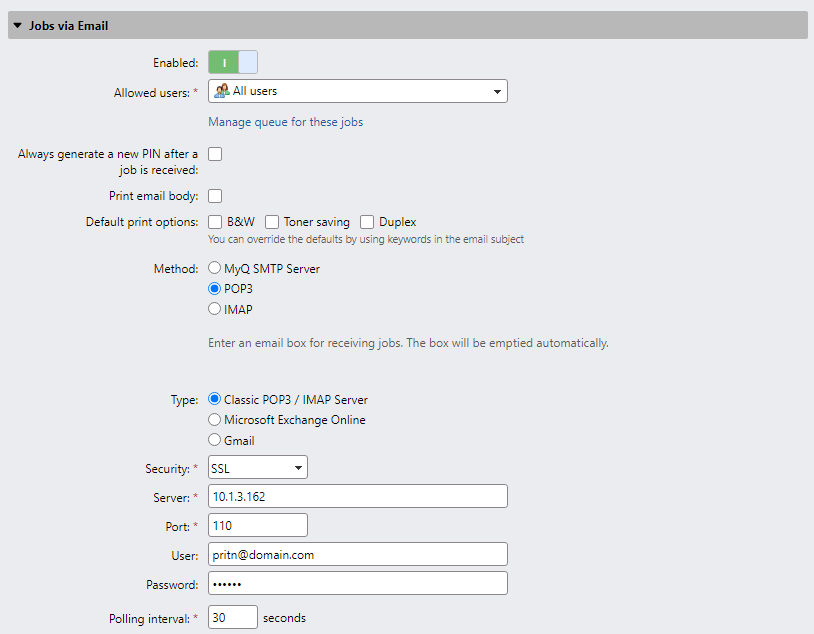
Task: Toggle the Enabled switch off
Action: 233,61
